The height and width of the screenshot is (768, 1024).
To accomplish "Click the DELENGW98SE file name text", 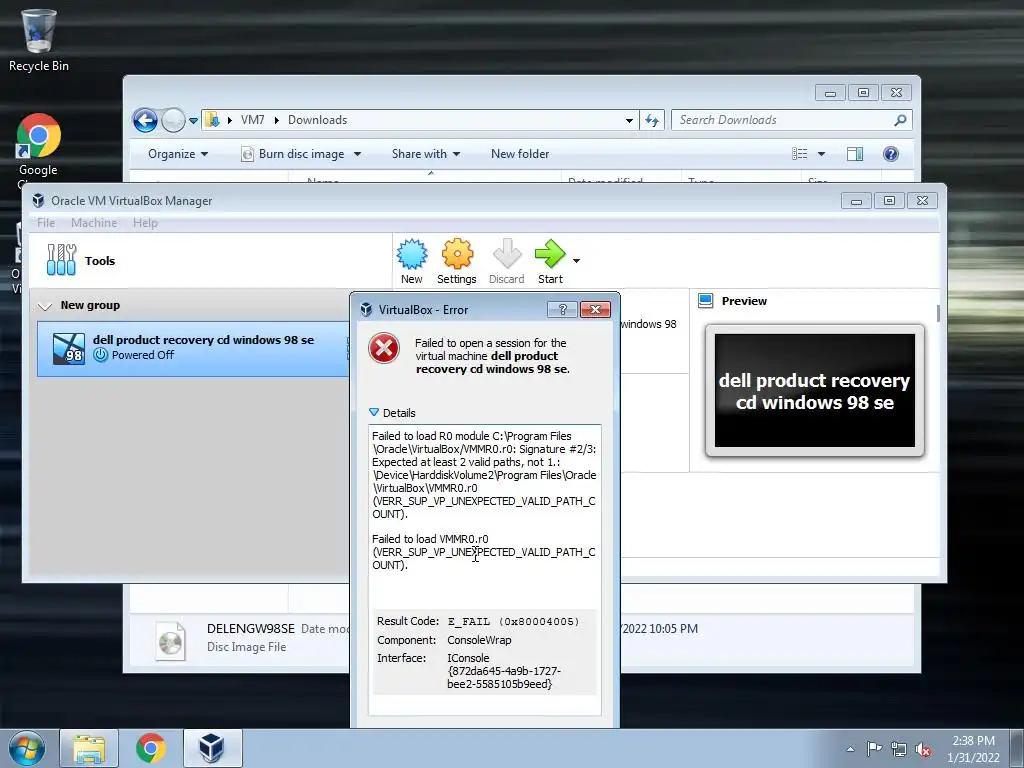I will pyautogui.click(x=251, y=629).
